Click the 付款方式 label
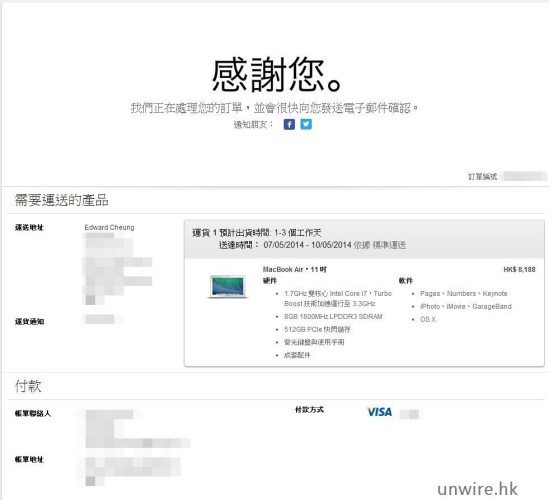The image size is (549, 500). tap(309, 410)
